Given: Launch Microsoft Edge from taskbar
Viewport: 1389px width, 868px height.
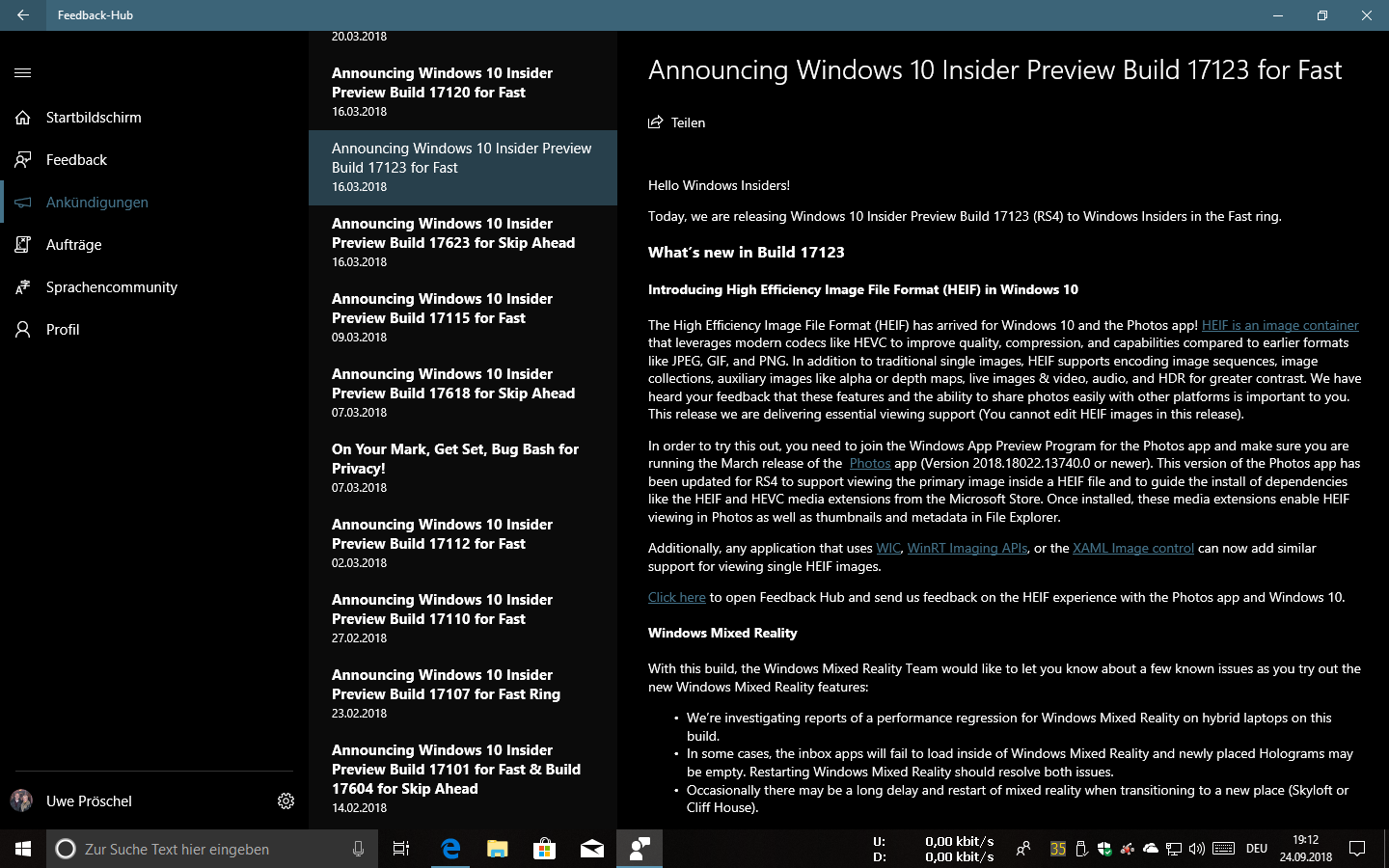Looking at the screenshot, I should [x=450, y=849].
